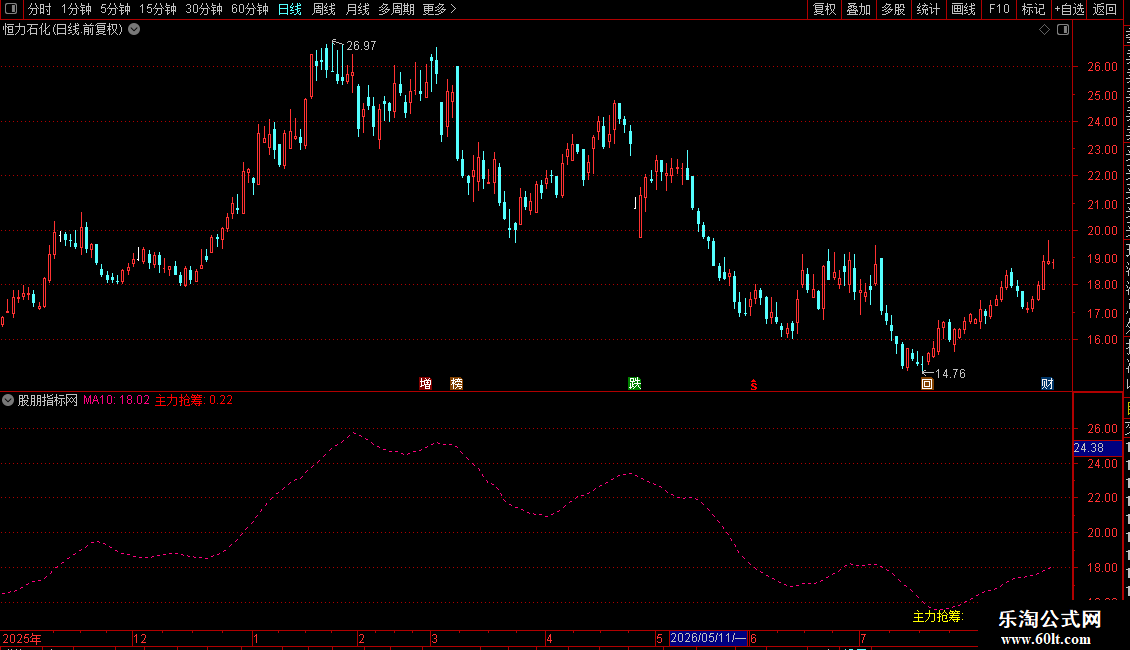Switch to the 日线 daily chart

(290, 9)
